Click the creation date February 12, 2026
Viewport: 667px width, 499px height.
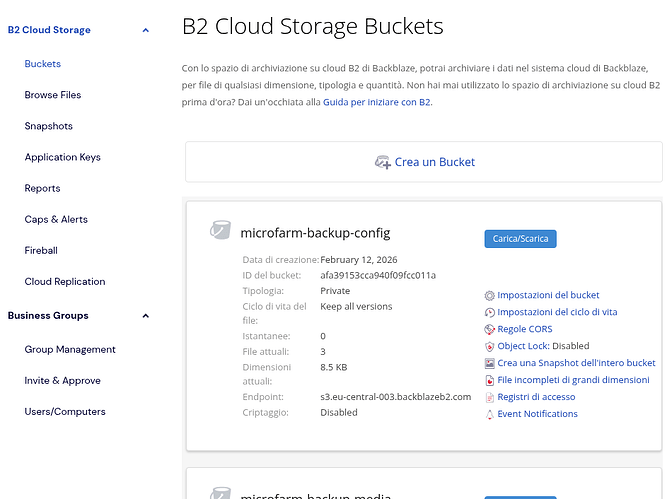coord(359,260)
